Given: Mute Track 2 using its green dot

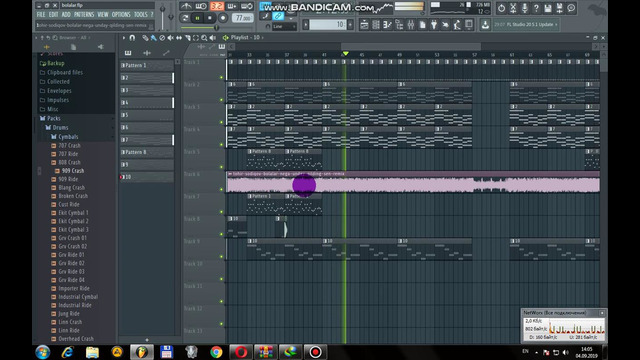Looking at the screenshot, I should tap(221, 100).
